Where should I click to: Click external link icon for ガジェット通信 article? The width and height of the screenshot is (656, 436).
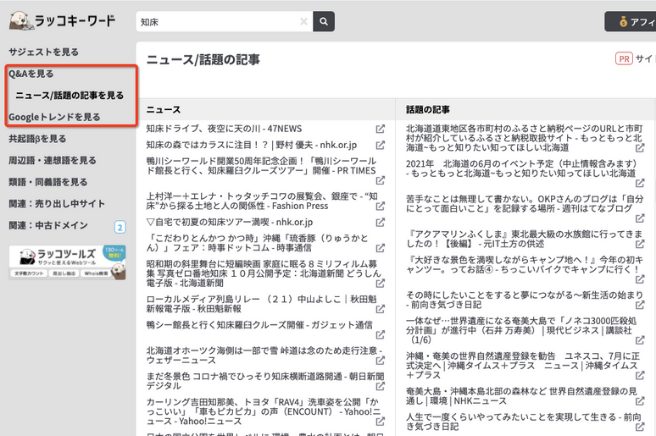[380, 335]
